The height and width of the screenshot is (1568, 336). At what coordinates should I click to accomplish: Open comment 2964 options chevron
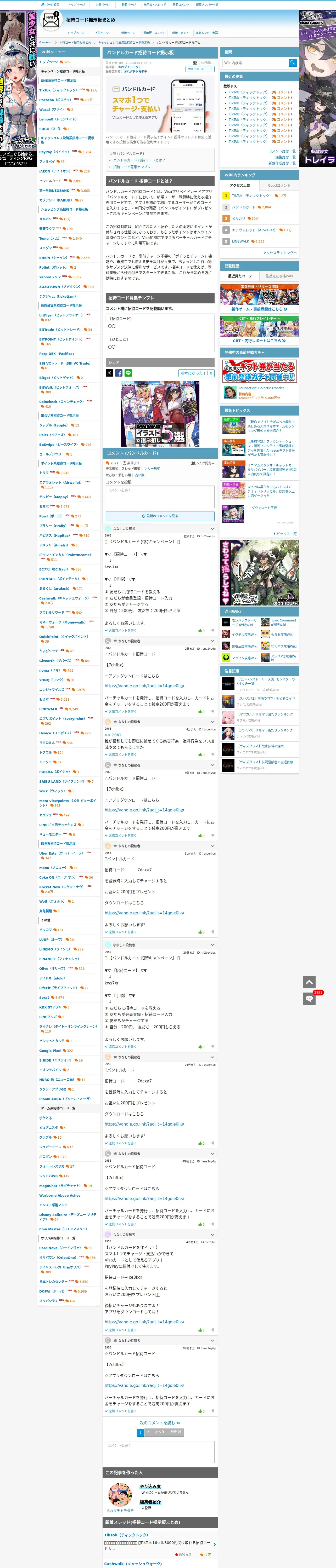pos(213,641)
